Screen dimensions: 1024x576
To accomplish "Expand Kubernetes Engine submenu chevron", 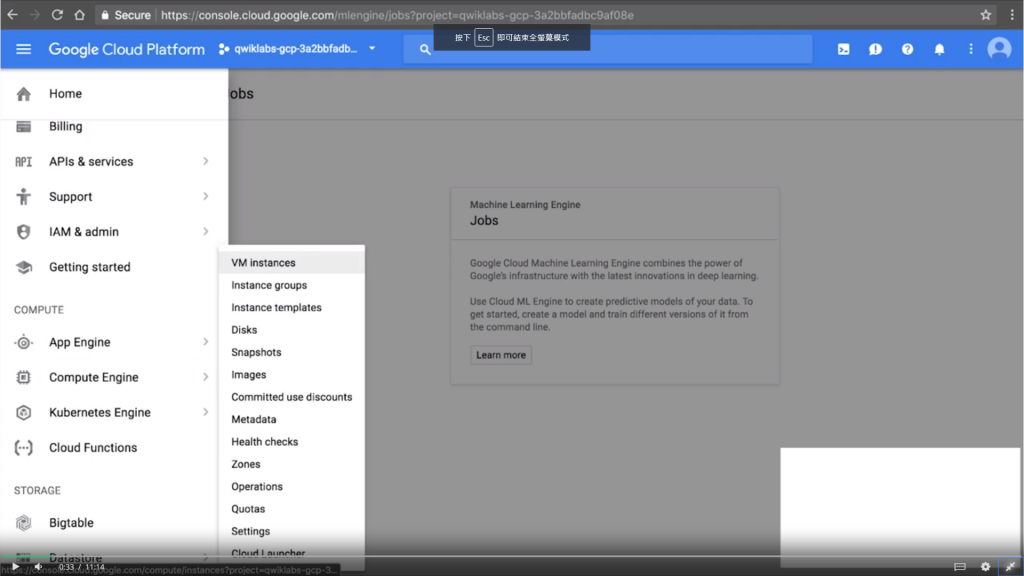I will pyautogui.click(x=206, y=413).
